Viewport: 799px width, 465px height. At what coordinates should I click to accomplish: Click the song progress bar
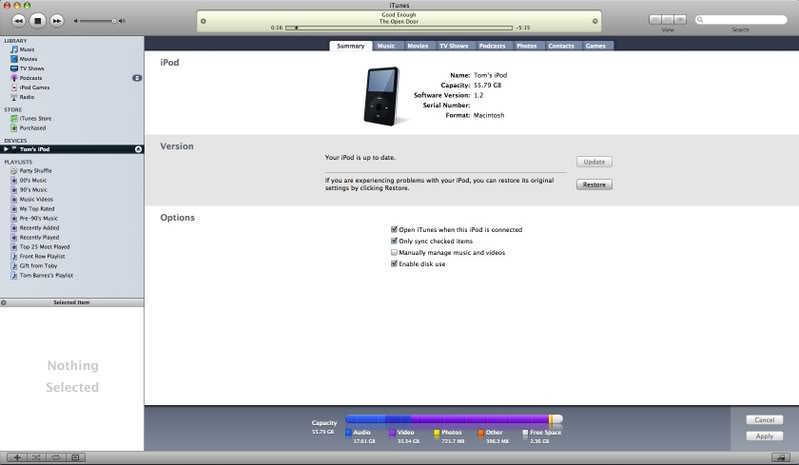pos(398,28)
